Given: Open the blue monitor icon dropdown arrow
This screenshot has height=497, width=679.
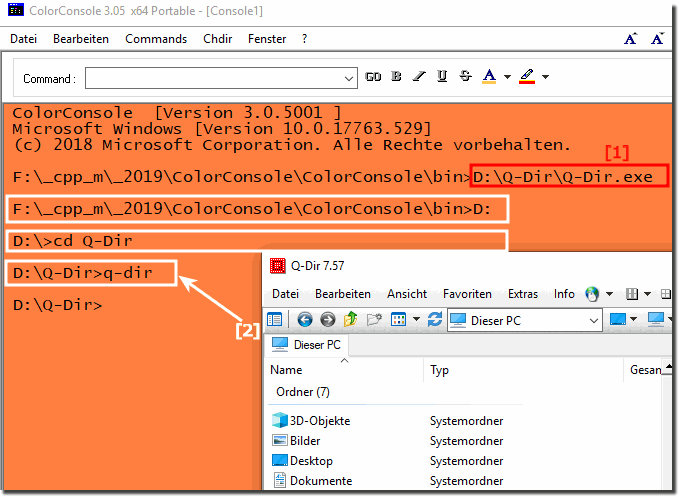Looking at the screenshot, I should click(x=634, y=320).
